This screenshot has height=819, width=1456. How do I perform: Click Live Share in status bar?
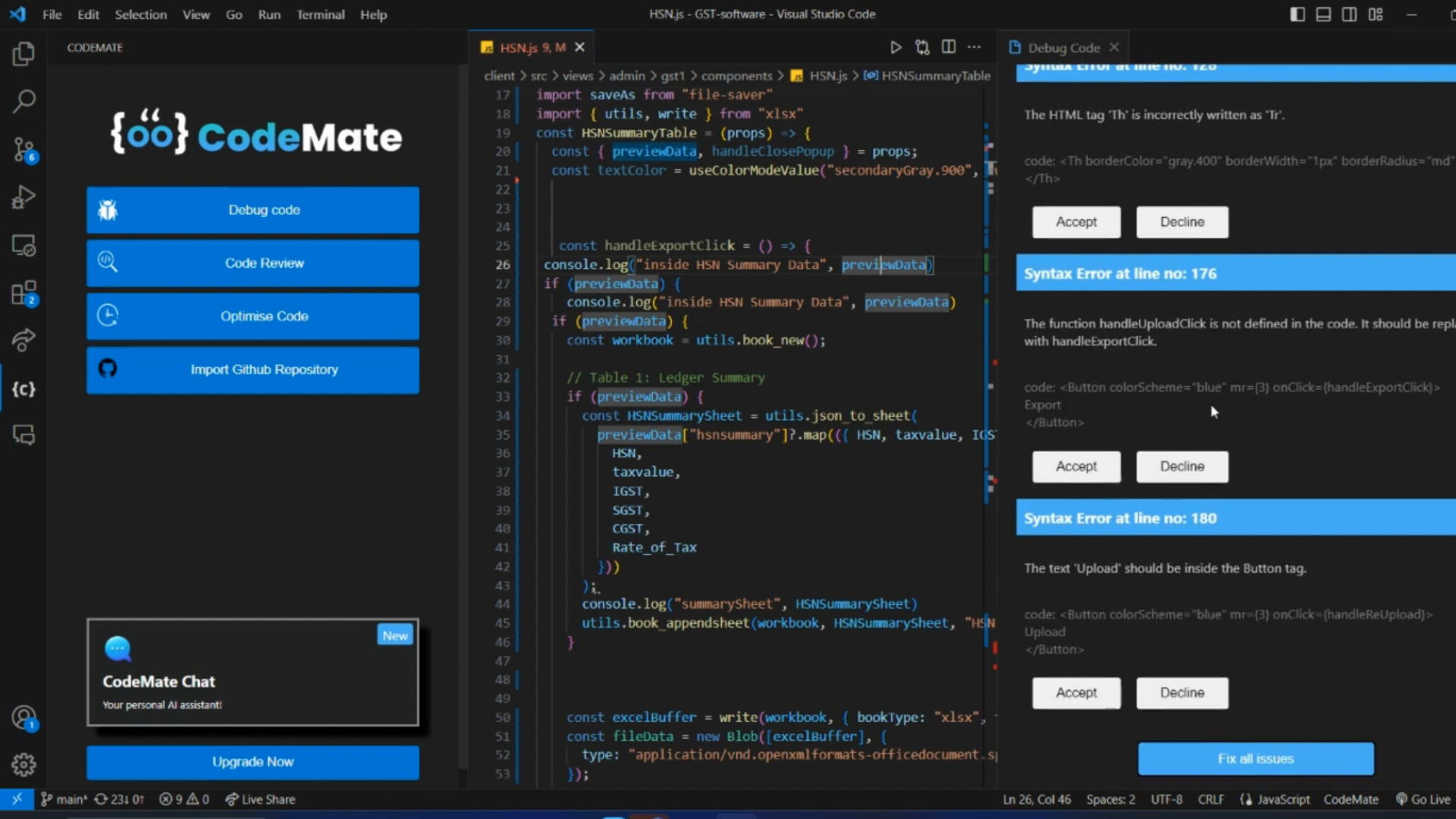(x=260, y=799)
